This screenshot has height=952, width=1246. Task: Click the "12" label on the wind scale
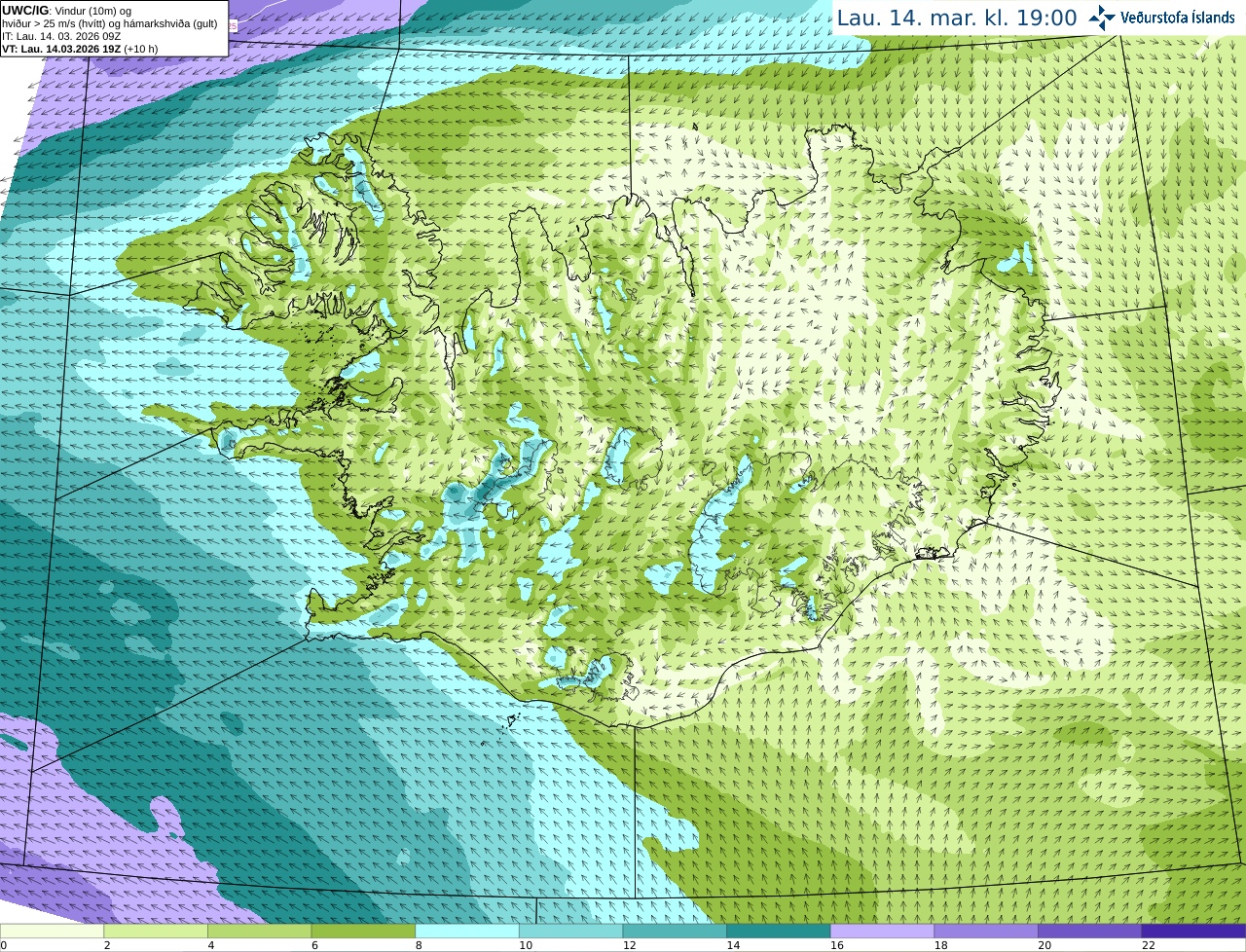point(630,945)
